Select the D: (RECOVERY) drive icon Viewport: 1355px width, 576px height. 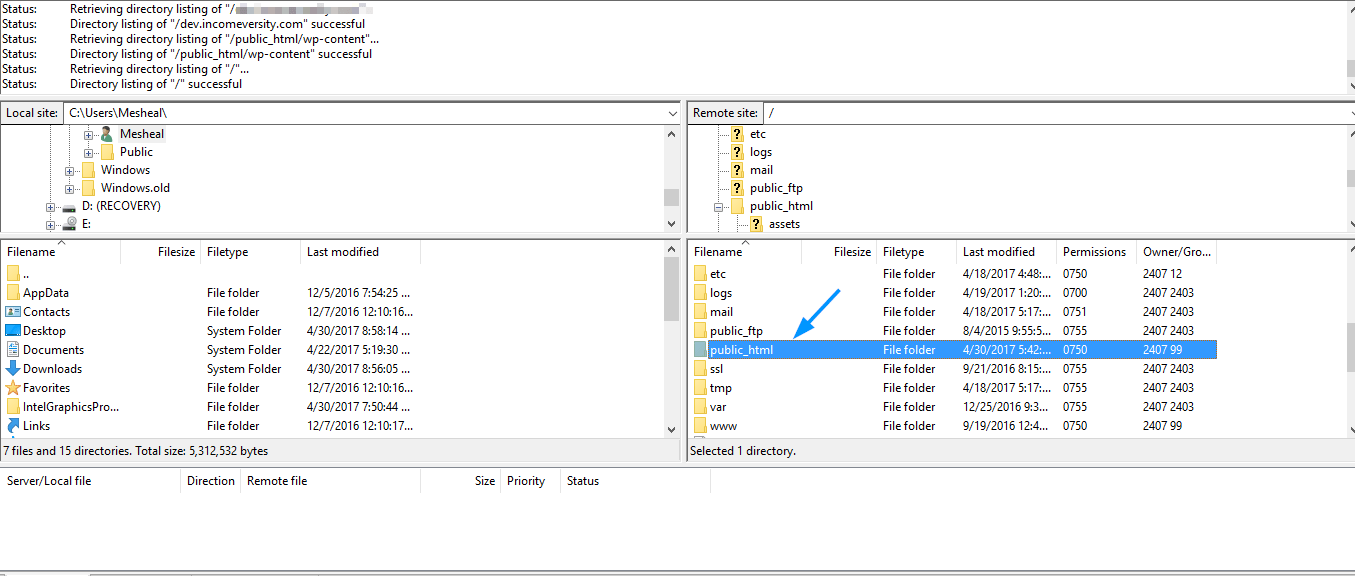click(x=69, y=207)
